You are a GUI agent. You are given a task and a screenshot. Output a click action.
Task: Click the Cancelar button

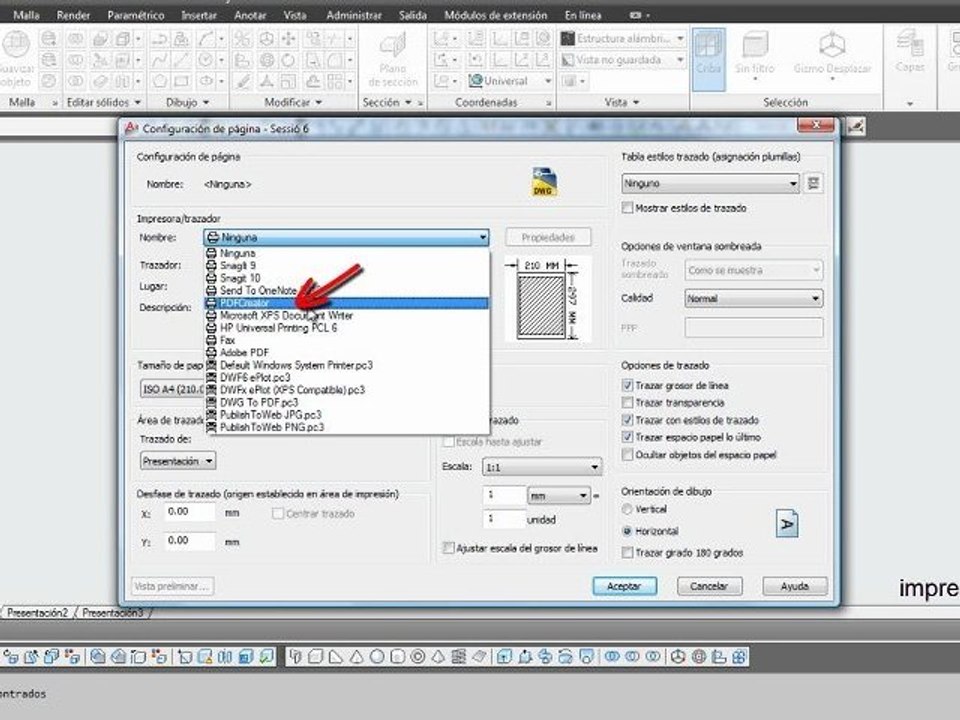709,586
